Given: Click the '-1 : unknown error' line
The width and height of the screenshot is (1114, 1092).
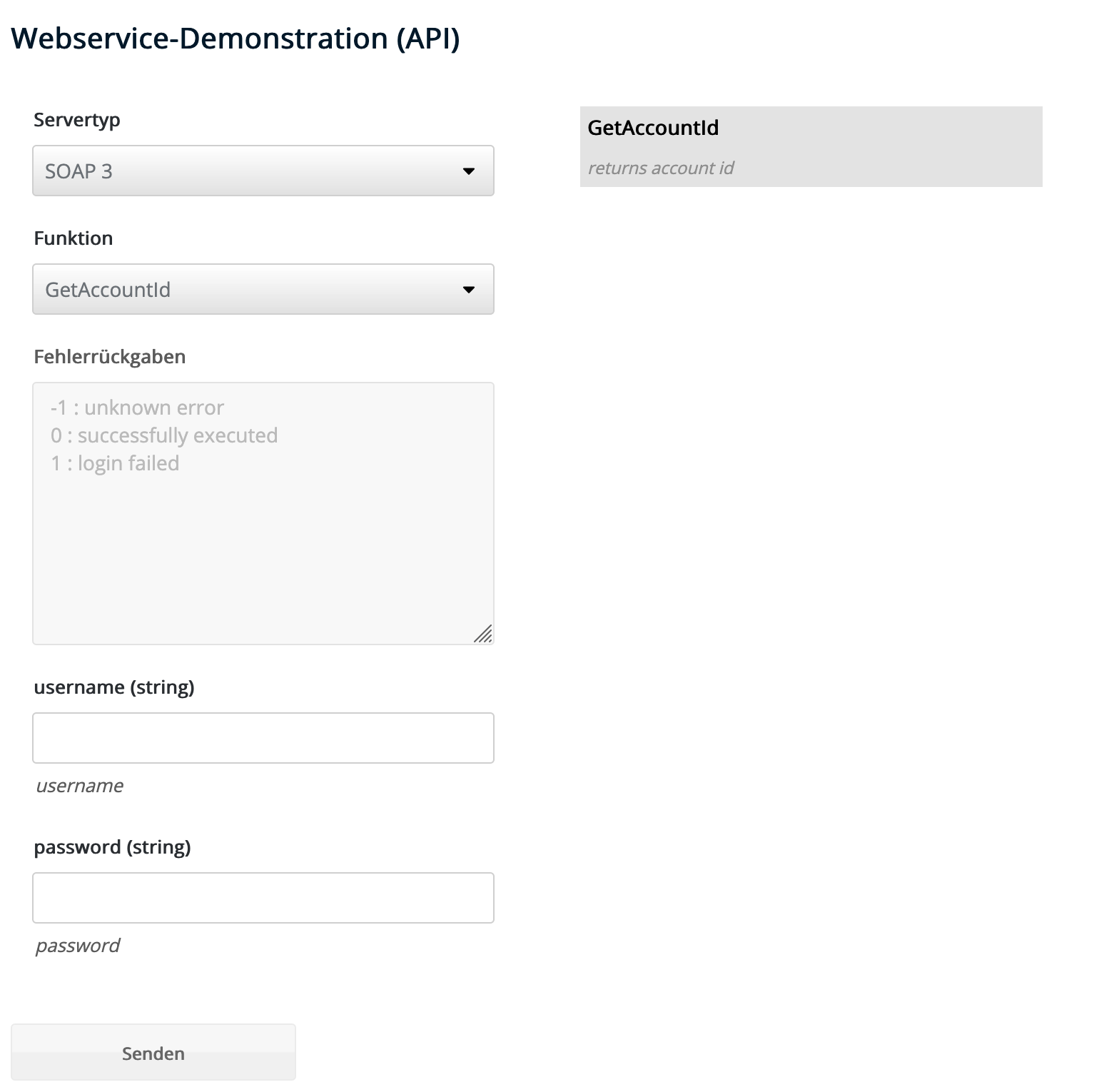Looking at the screenshot, I should pyautogui.click(x=137, y=408).
